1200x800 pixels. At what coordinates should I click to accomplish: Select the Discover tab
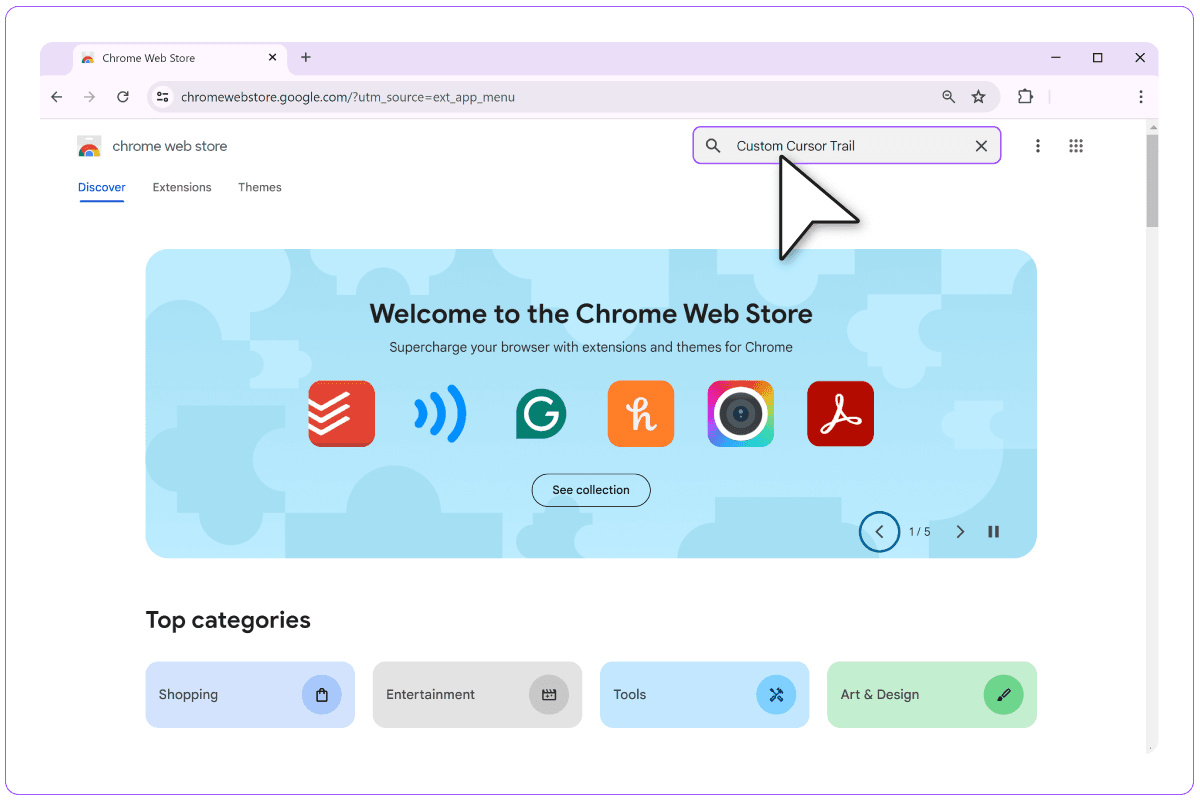click(x=102, y=187)
